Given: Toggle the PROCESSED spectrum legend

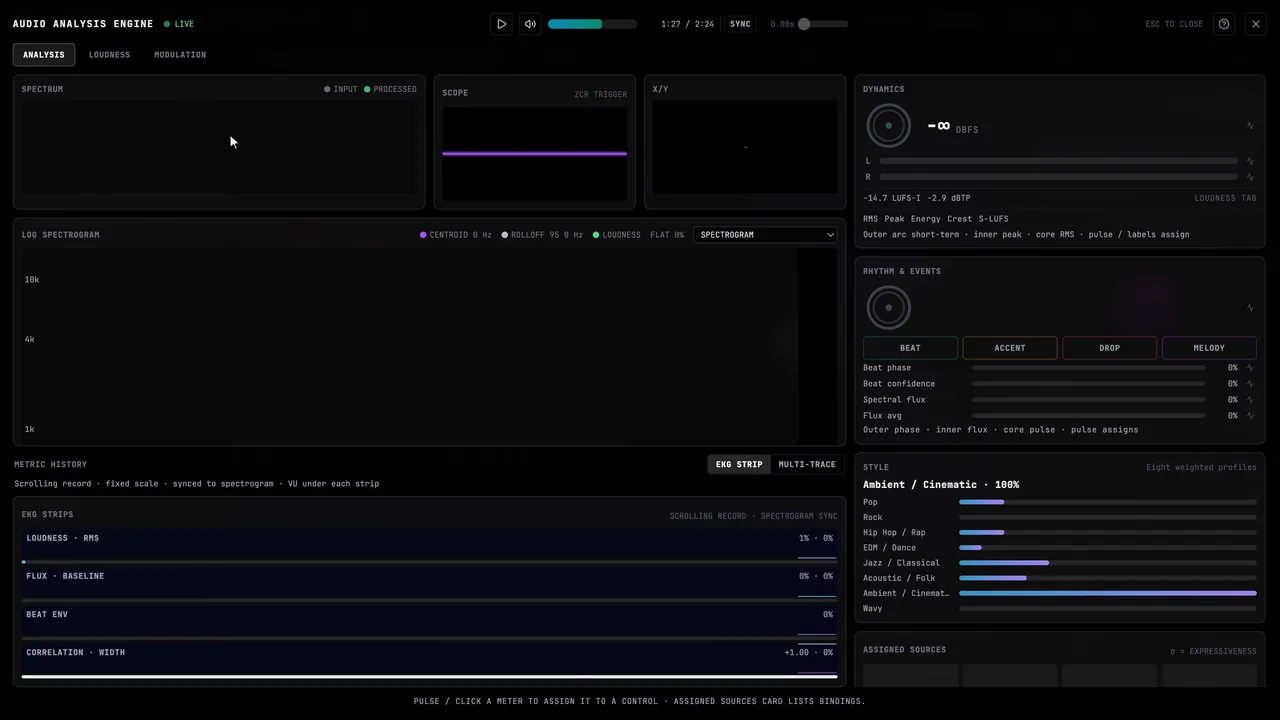Looking at the screenshot, I should [390, 89].
